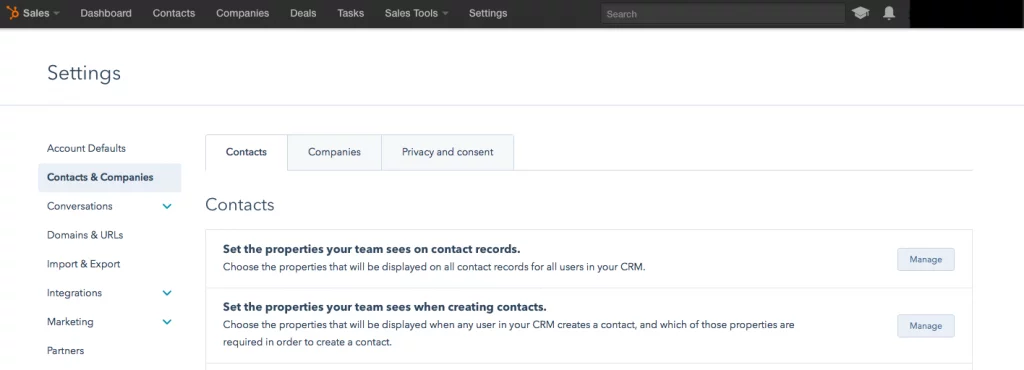The width and height of the screenshot is (1024, 370).
Task: Expand the Integrations sidebar section
Action: point(167,293)
